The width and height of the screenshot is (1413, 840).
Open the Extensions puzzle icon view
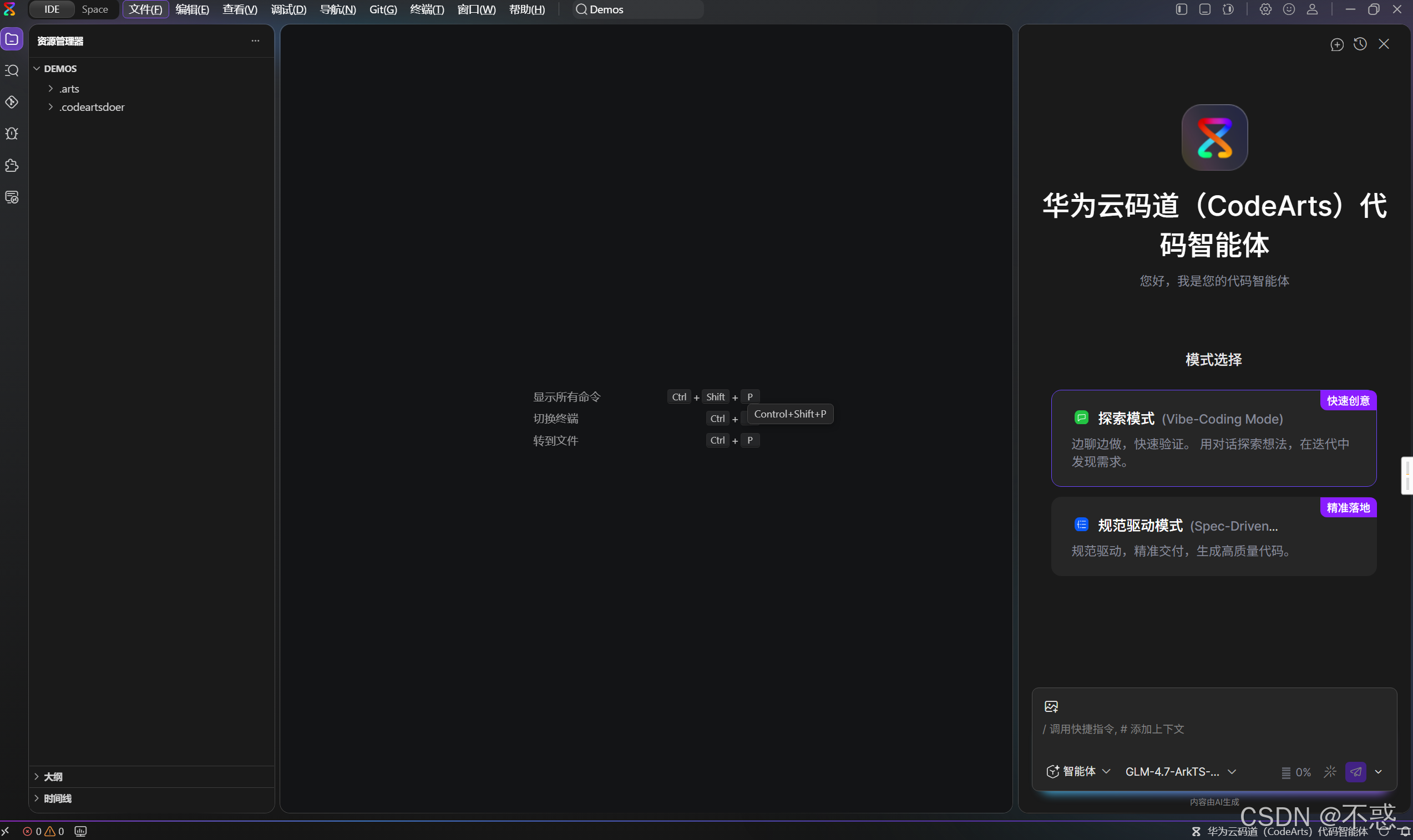pyautogui.click(x=12, y=166)
